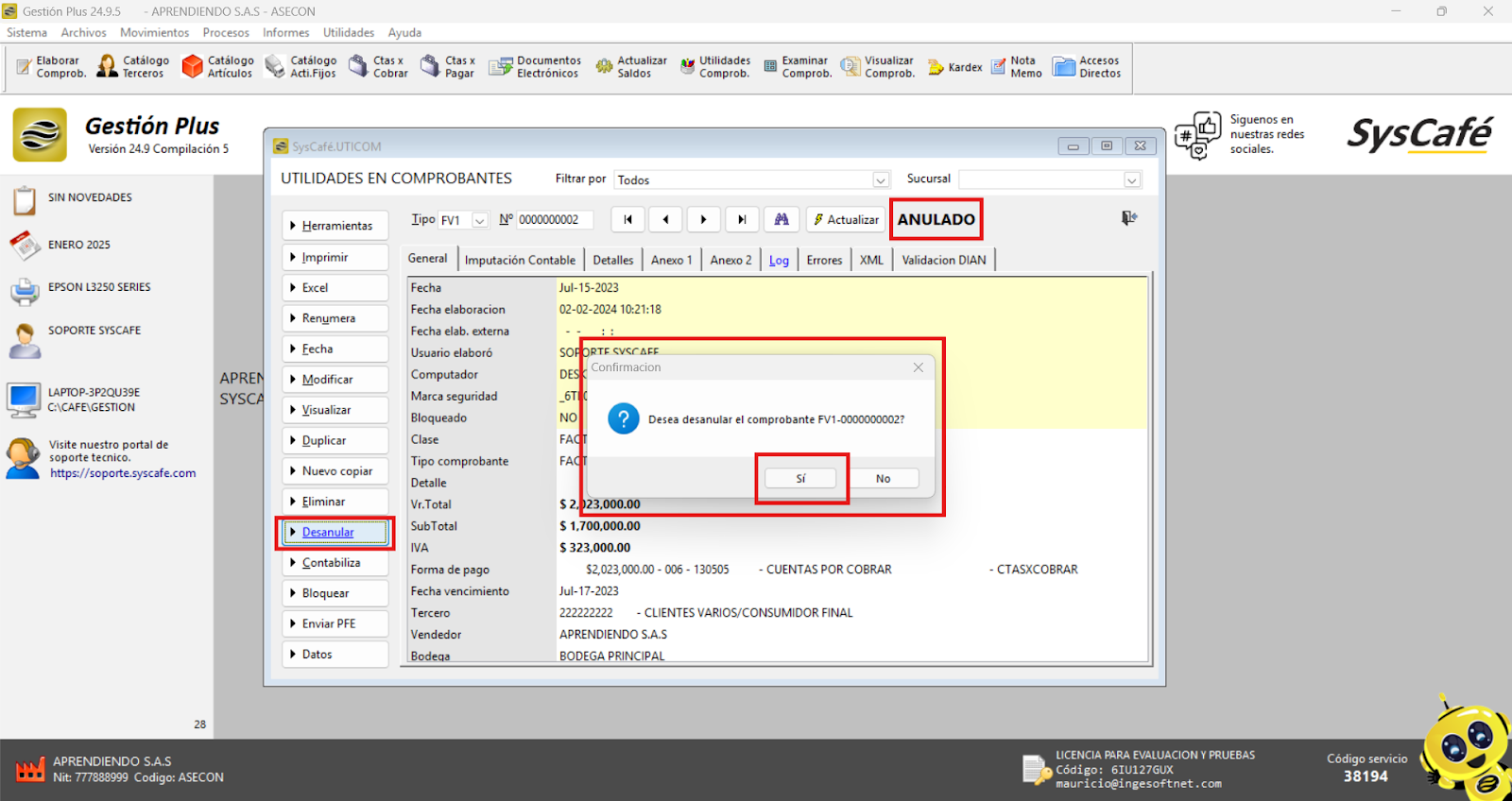
Task: Click the Catálogo Artículos toolbar icon
Action: [x=217, y=66]
